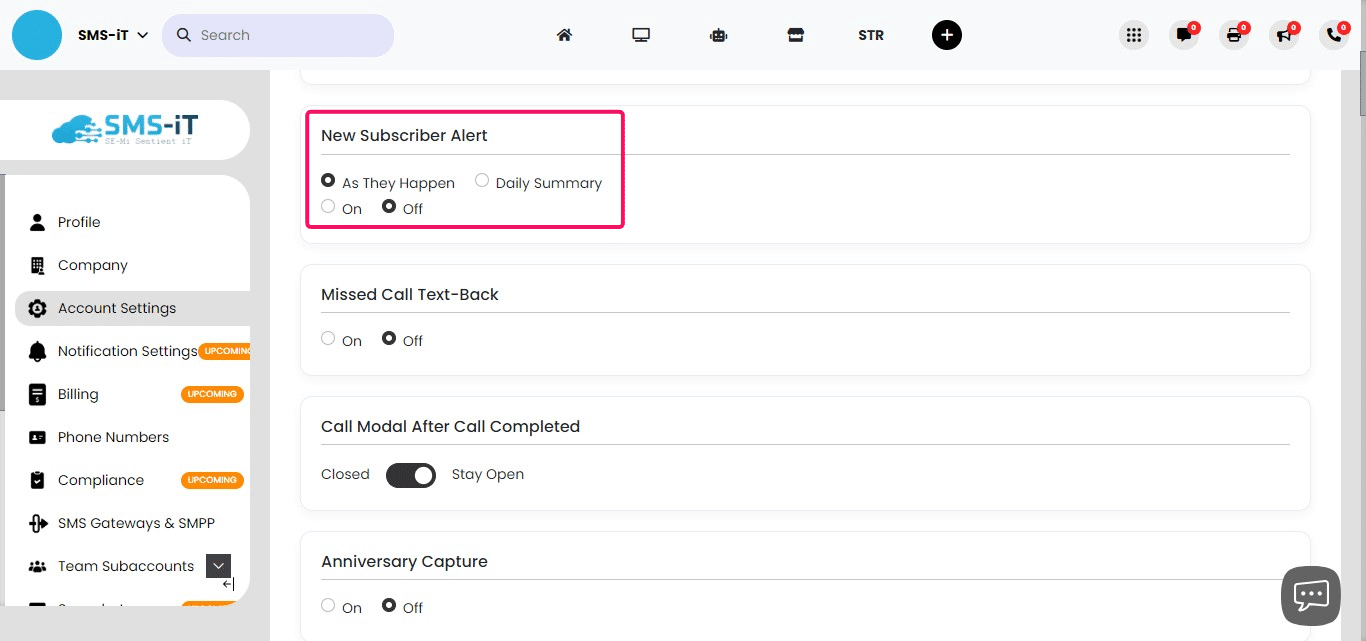Open the phone calls icon in header
Image resolution: width=1366 pixels, height=641 pixels.
(x=1334, y=35)
